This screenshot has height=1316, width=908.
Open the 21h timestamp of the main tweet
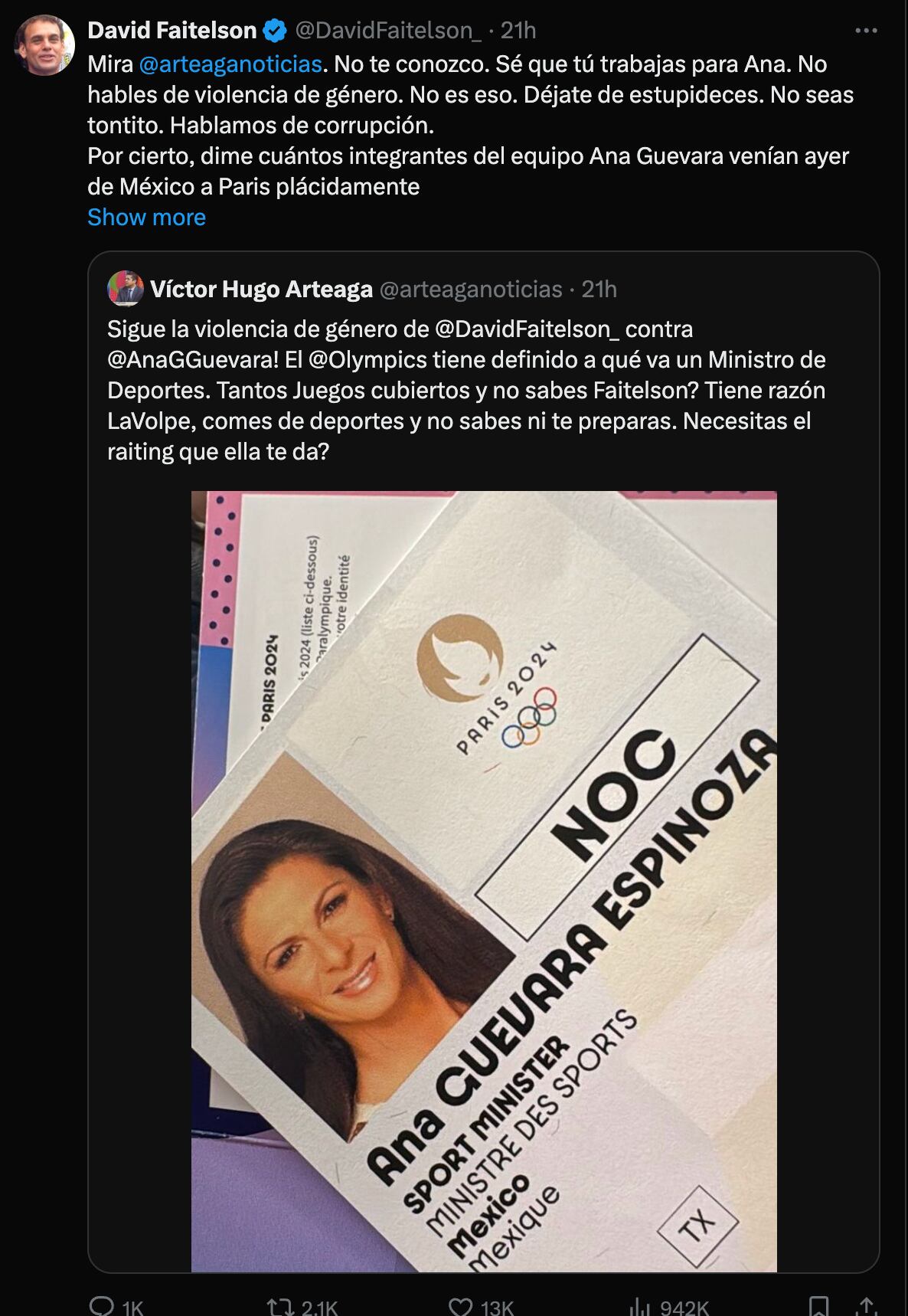point(518,30)
